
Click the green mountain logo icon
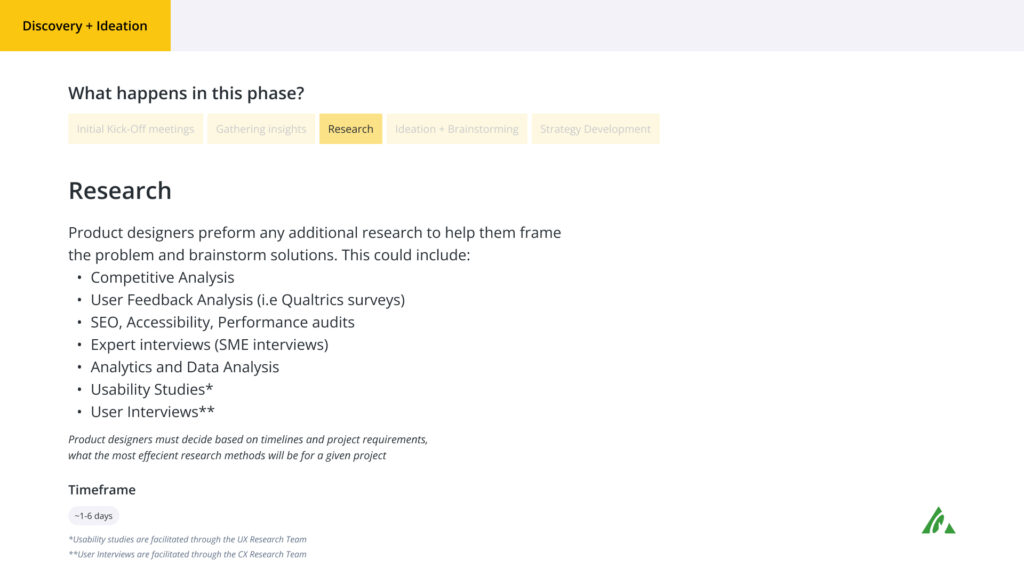(x=938, y=520)
